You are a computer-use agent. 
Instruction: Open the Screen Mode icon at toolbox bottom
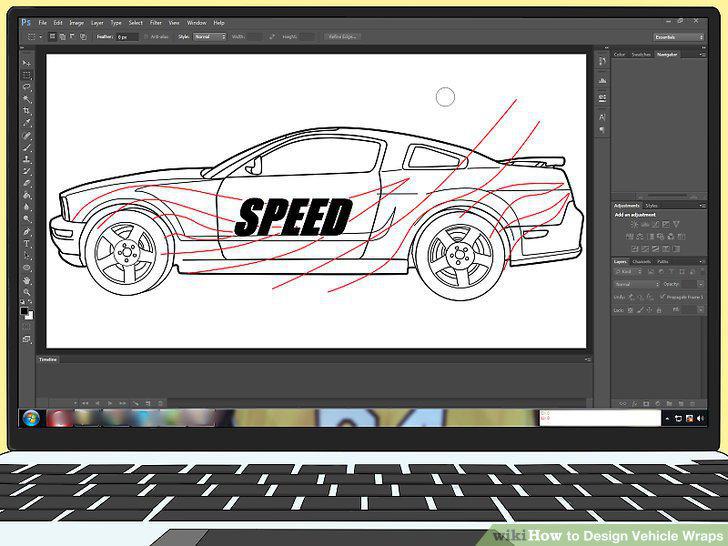(26, 339)
